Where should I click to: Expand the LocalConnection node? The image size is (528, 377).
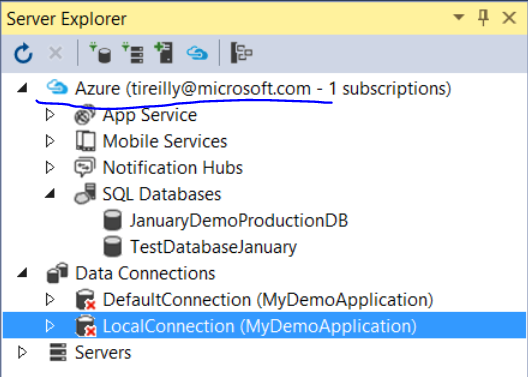(x=50, y=325)
